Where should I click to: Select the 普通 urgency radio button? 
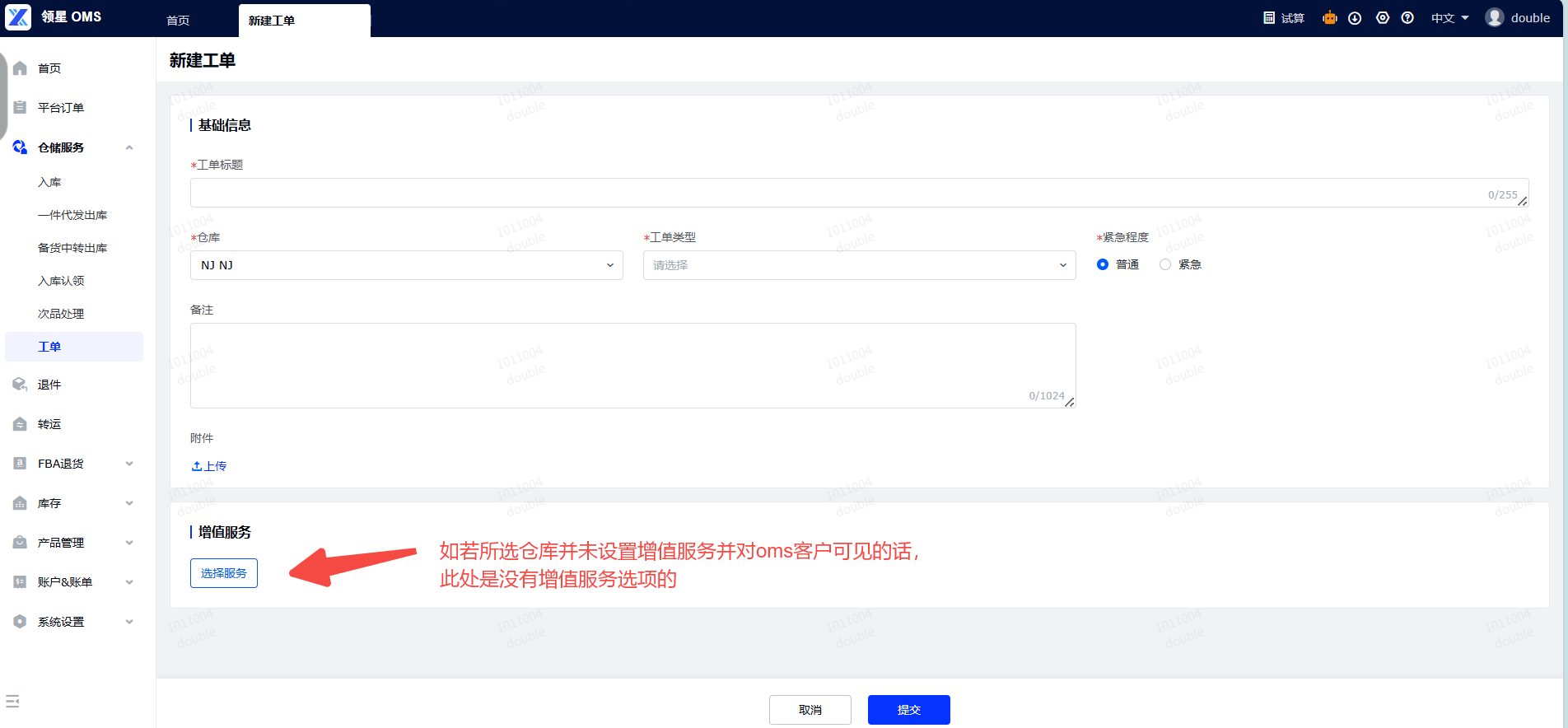click(x=1103, y=264)
